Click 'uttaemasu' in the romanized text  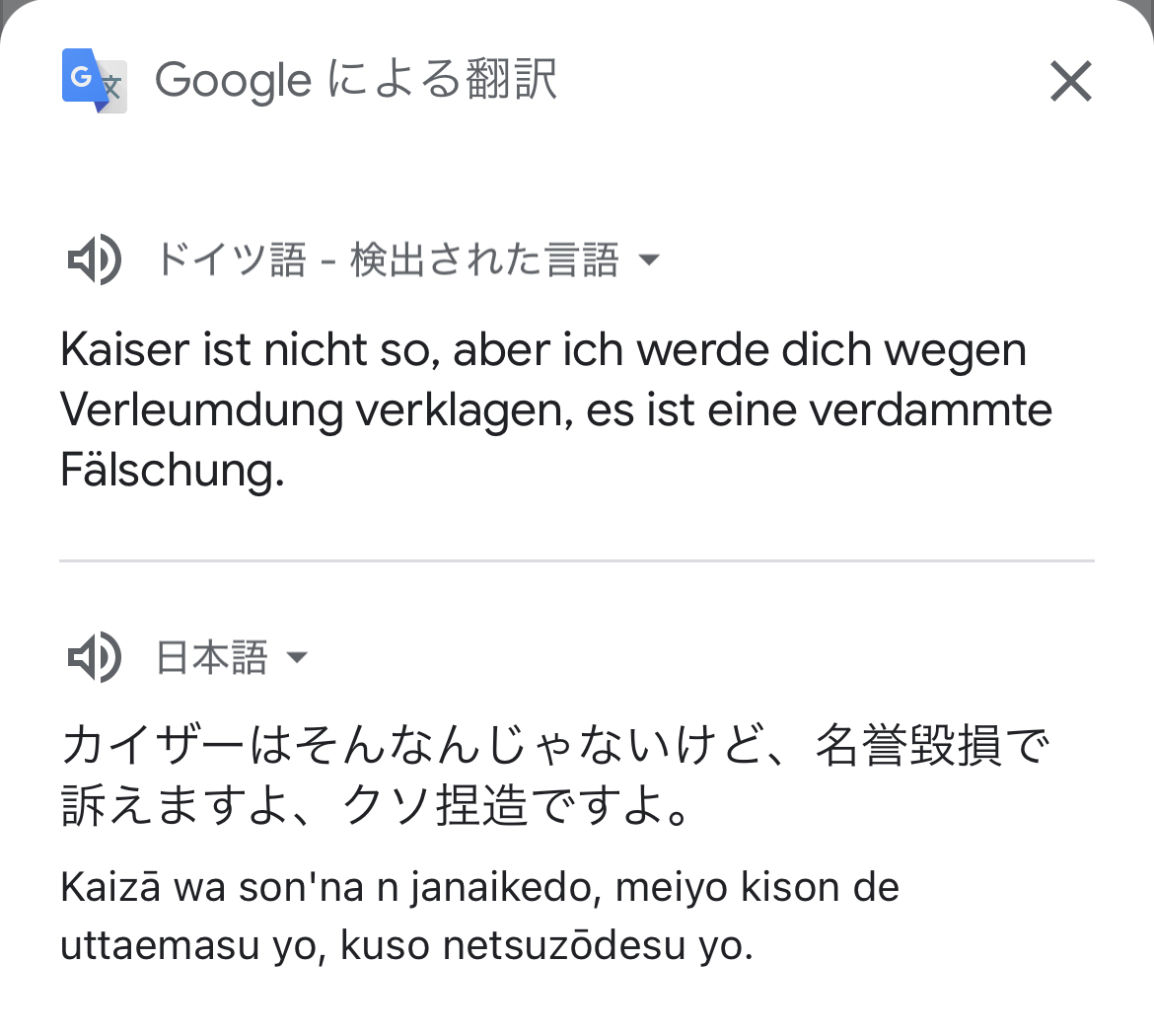point(160,946)
